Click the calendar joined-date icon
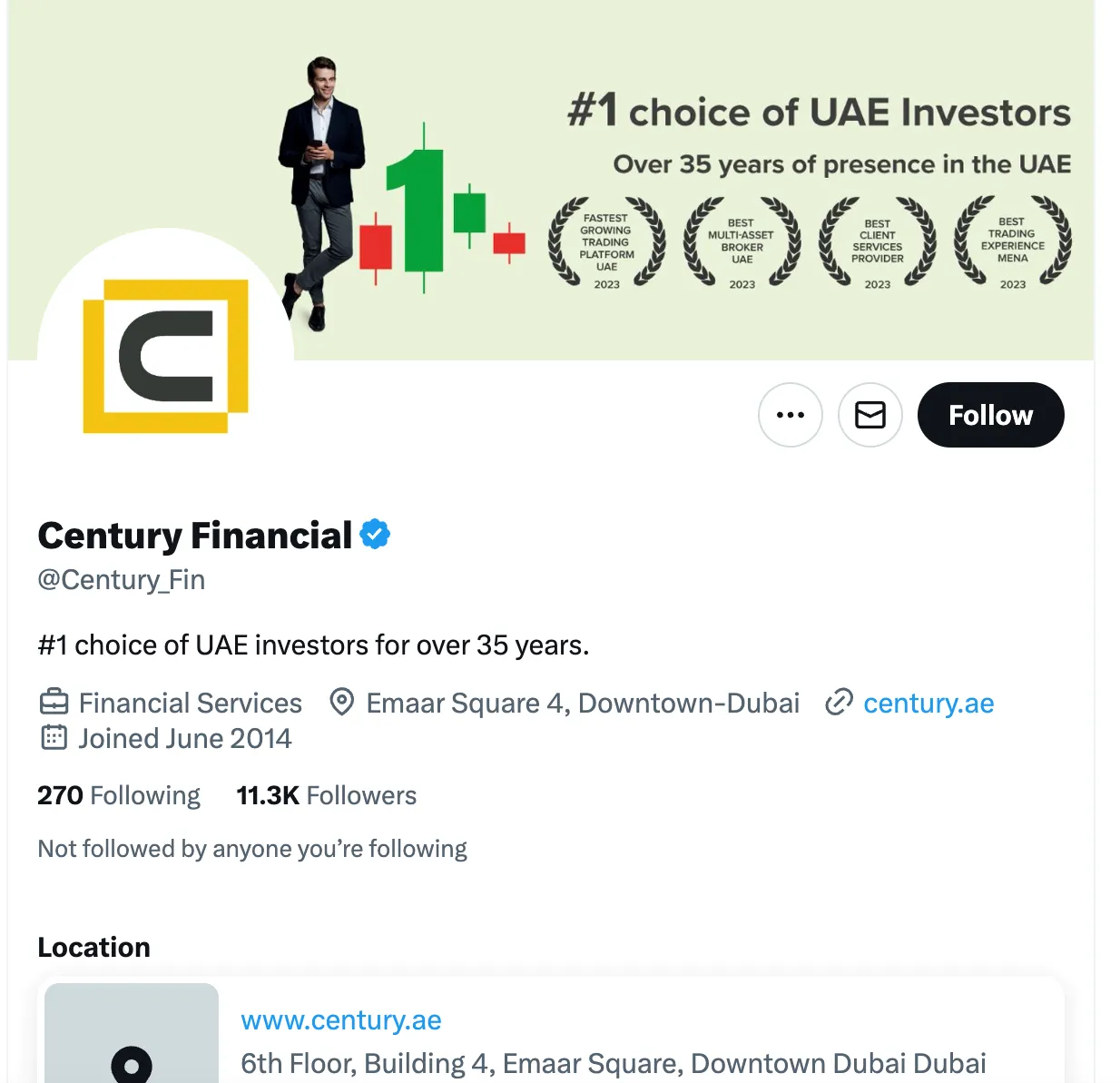 click(x=54, y=738)
